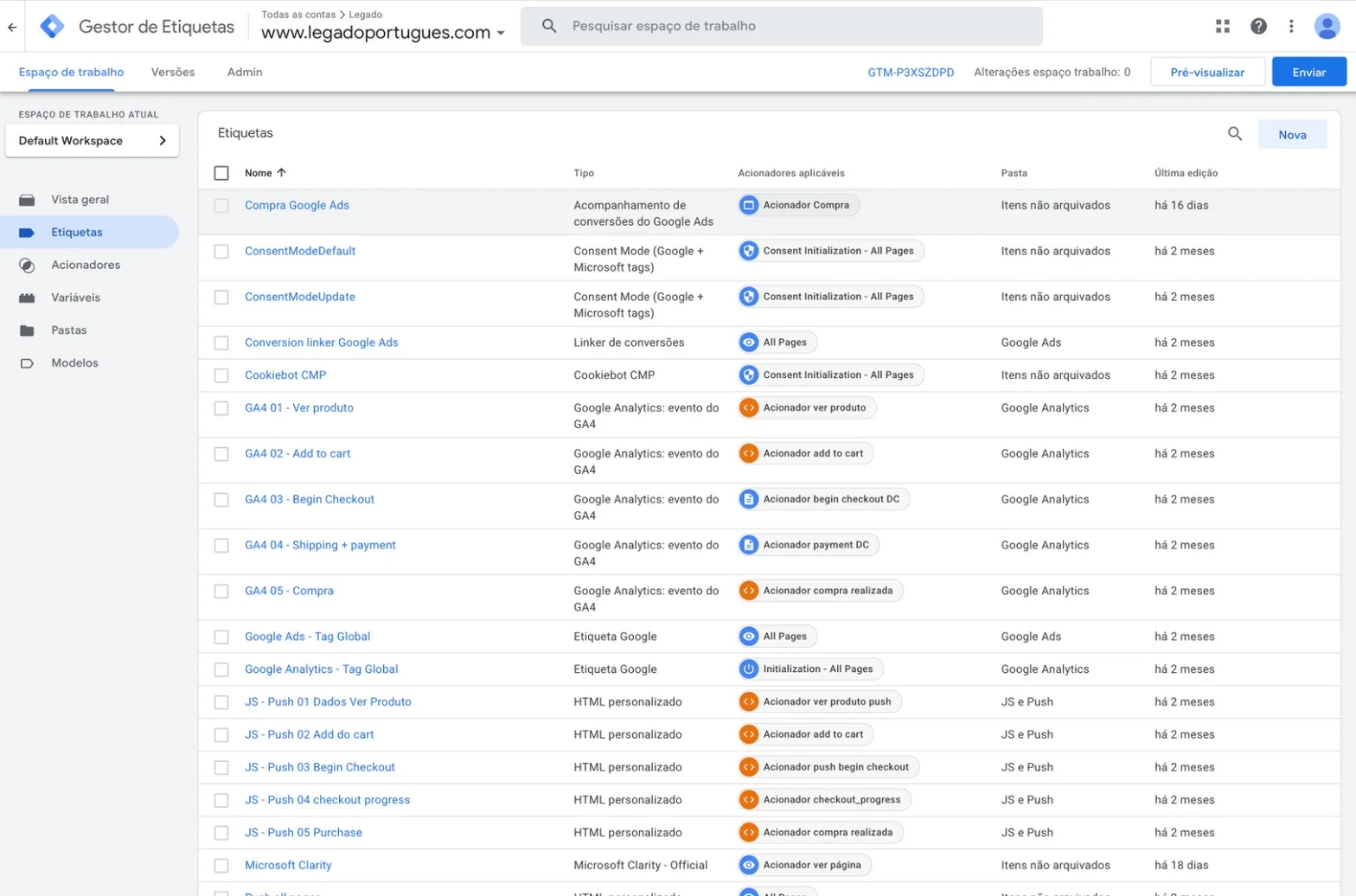The image size is (1356, 896).
Task: Click the Acionadores sidebar icon
Action: [27, 266]
